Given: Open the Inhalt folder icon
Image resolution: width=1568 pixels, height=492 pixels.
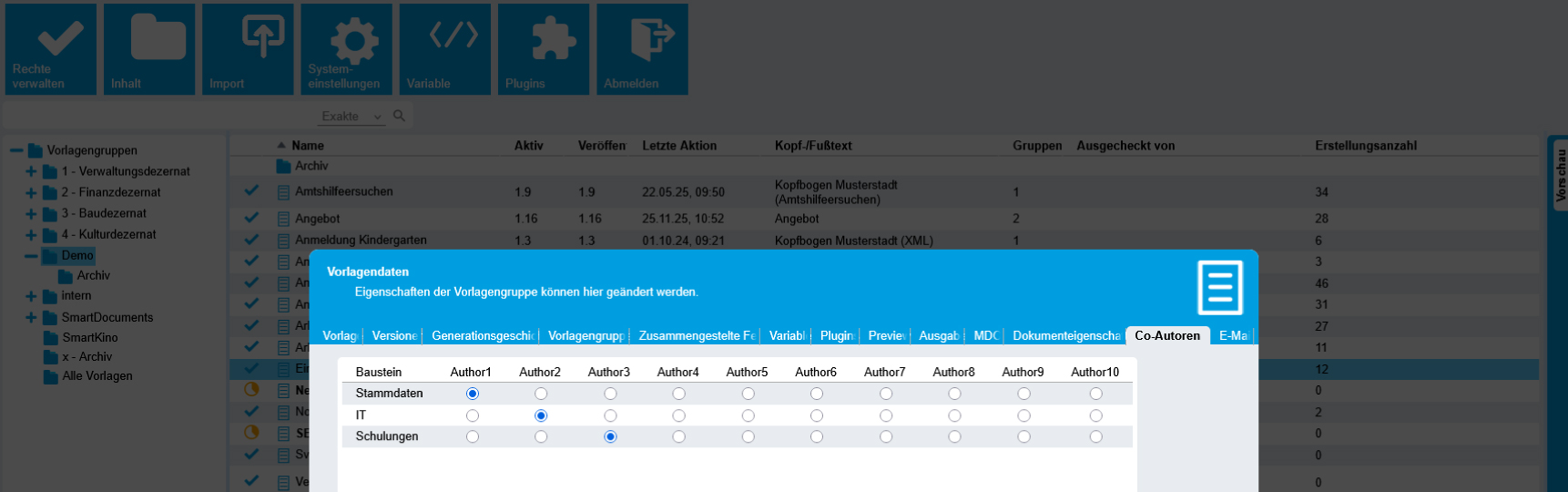Looking at the screenshot, I should (x=149, y=49).
